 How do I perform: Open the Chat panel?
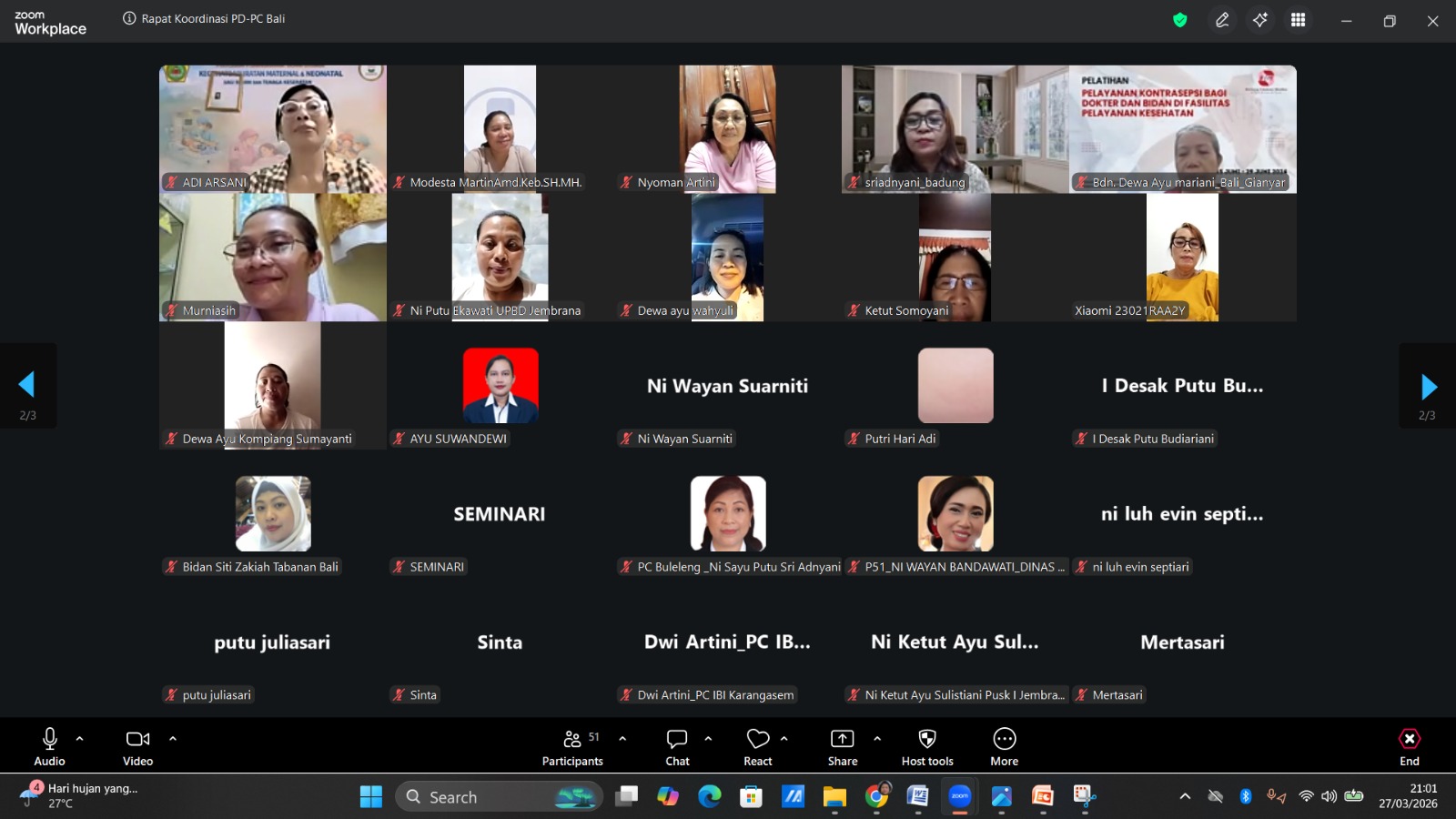pos(677,746)
